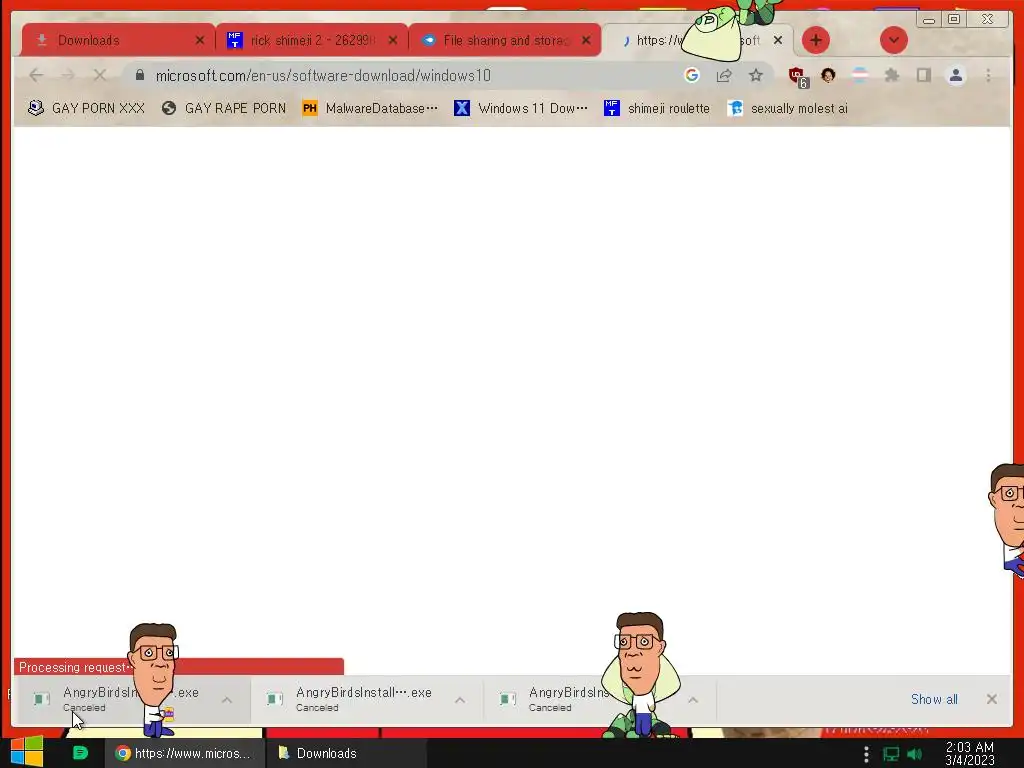Close the rick shimeji 2 tab

[x=392, y=40]
